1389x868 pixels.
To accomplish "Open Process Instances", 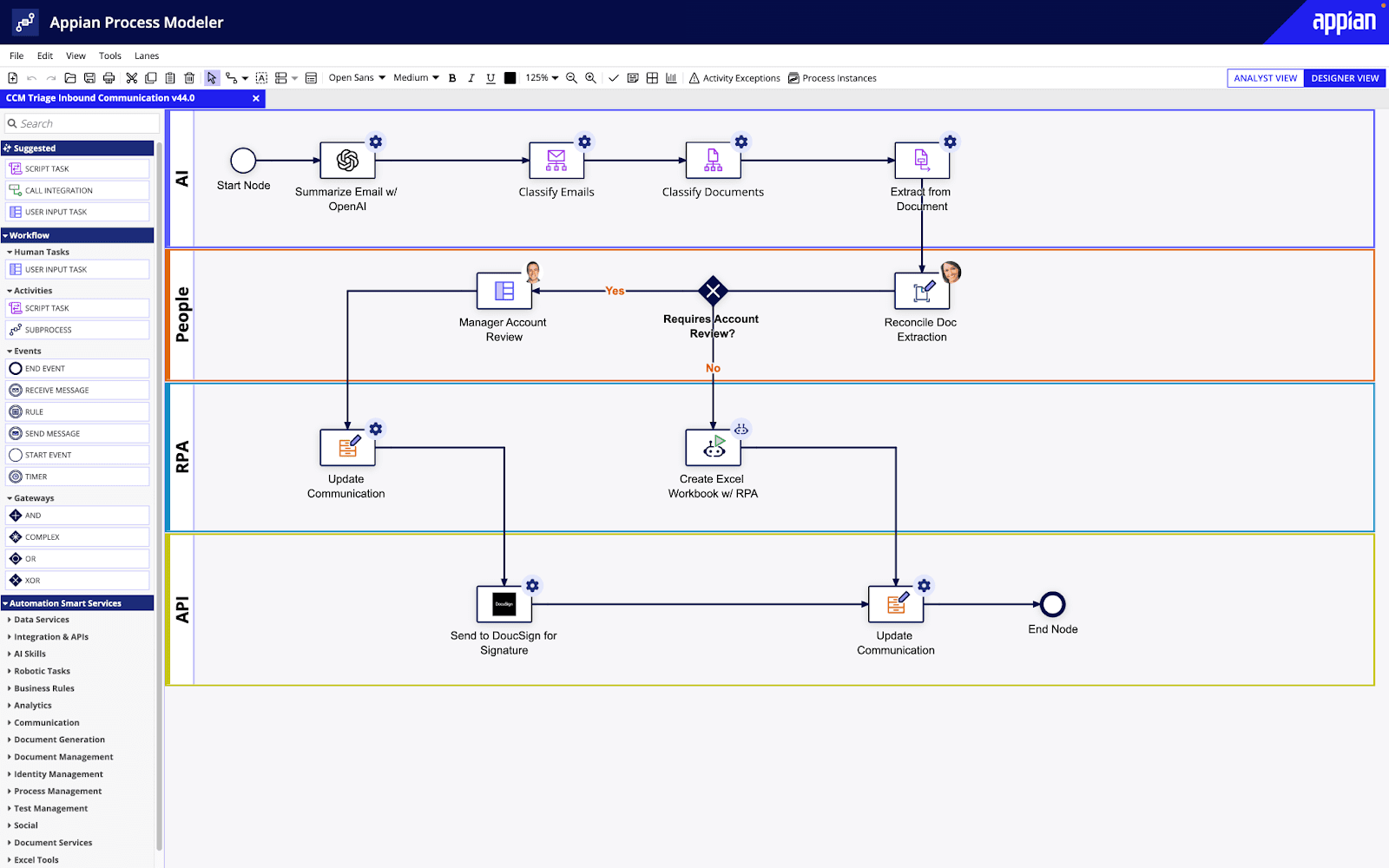I will 833,78.
